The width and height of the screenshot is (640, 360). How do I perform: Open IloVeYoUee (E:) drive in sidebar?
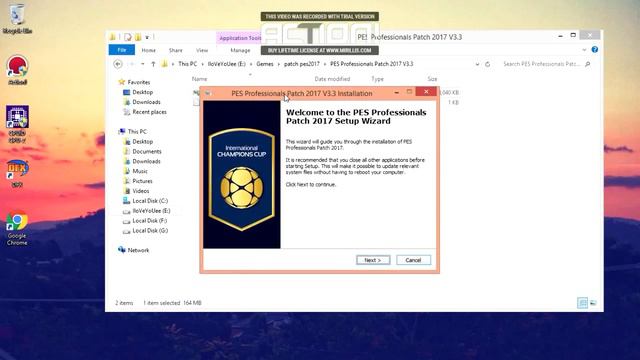[x=151, y=211]
